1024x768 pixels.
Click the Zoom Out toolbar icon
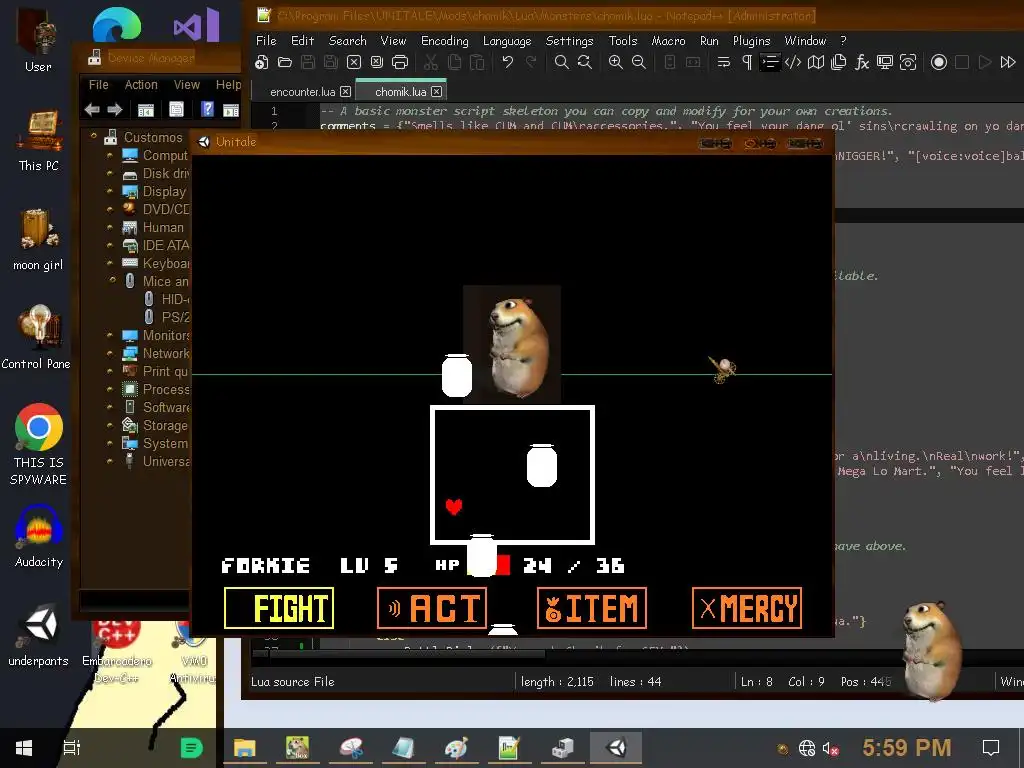coord(639,62)
